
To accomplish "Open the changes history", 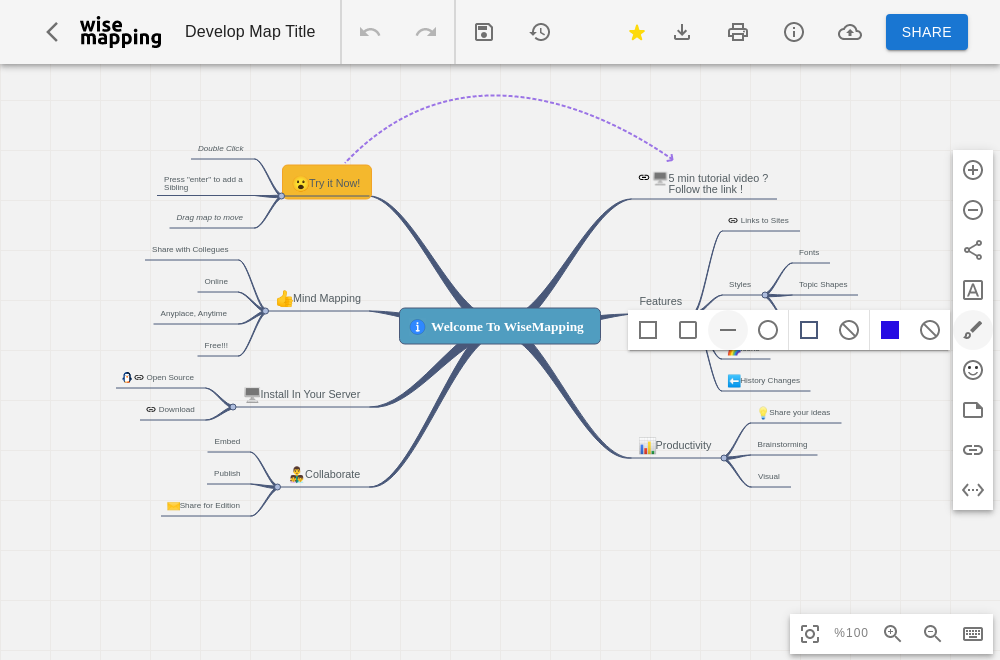I will (x=540, y=32).
